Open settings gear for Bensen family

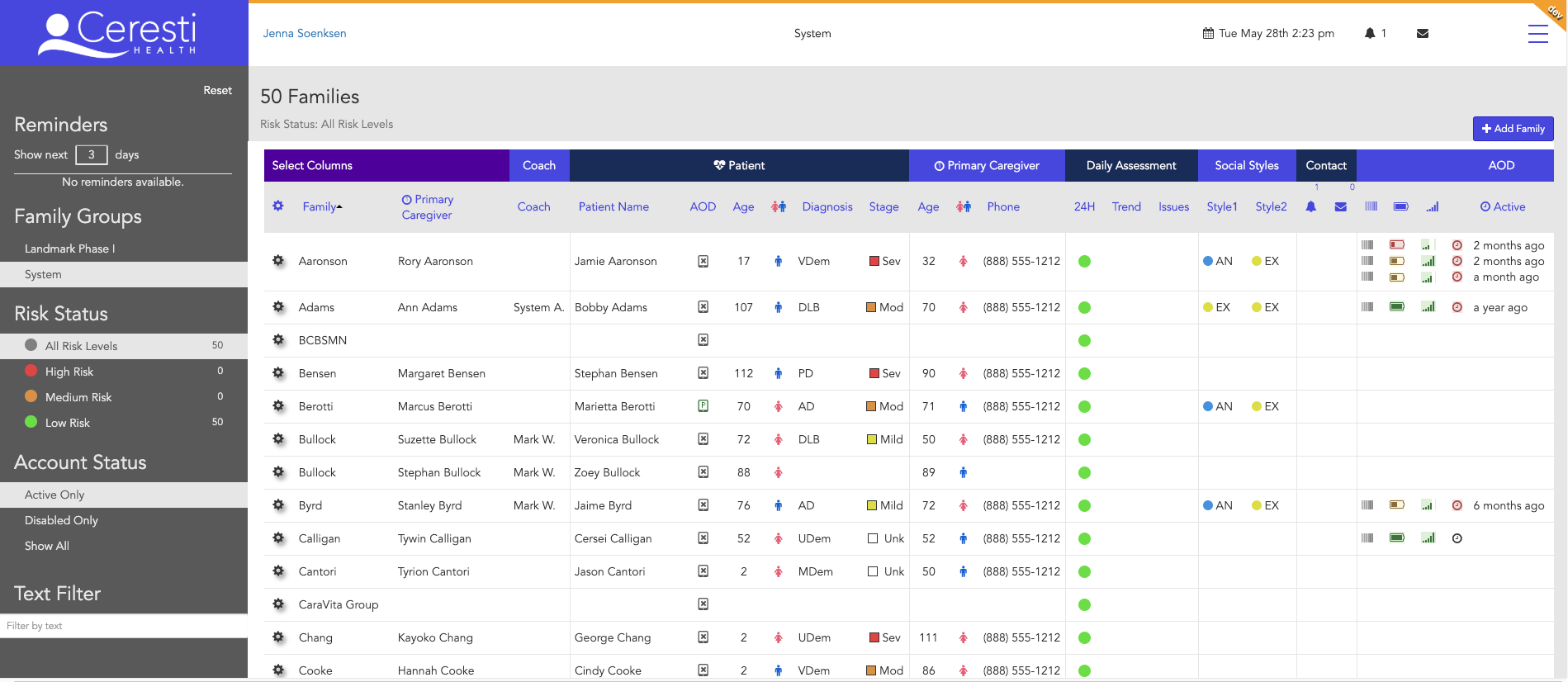point(278,373)
